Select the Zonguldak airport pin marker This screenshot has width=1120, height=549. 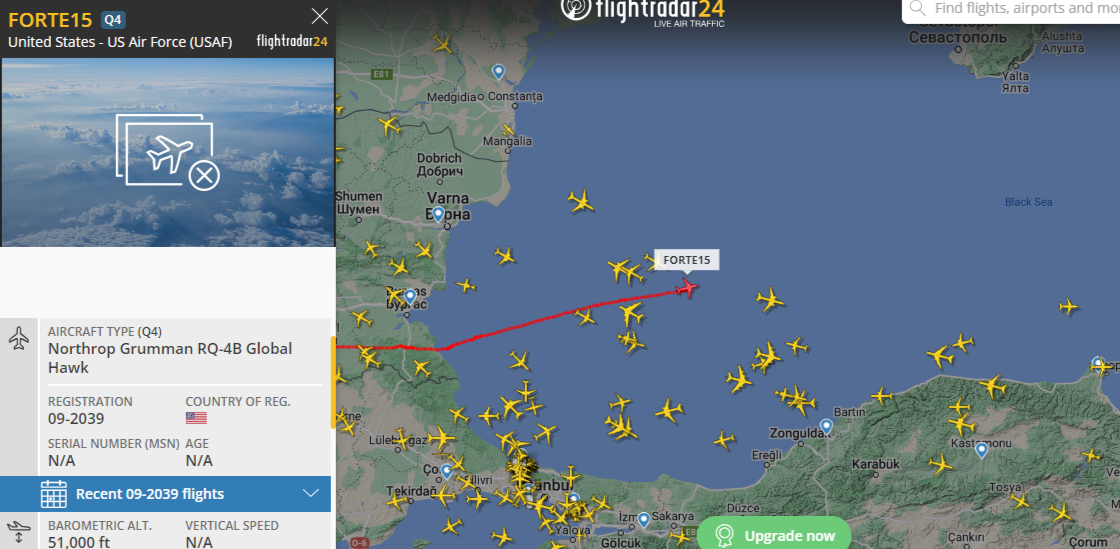tap(826, 427)
